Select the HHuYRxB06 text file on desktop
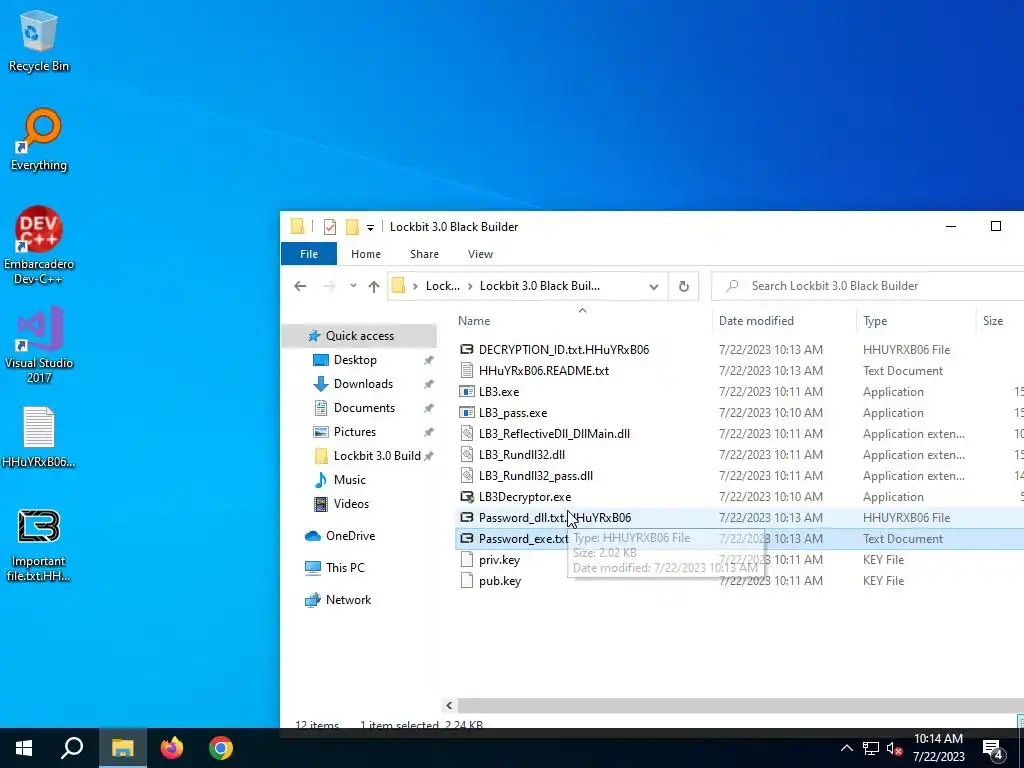The width and height of the screenshot is (1024, 768). click(39, 436)
